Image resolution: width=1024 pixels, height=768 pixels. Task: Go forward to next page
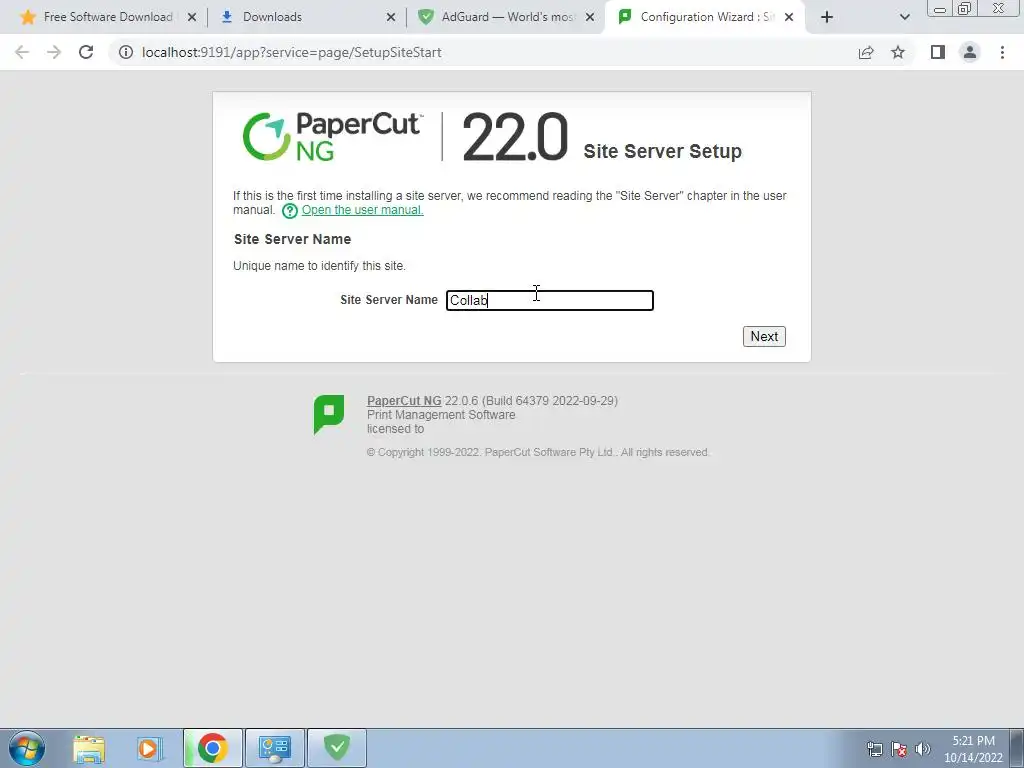(x=54, y=52)
